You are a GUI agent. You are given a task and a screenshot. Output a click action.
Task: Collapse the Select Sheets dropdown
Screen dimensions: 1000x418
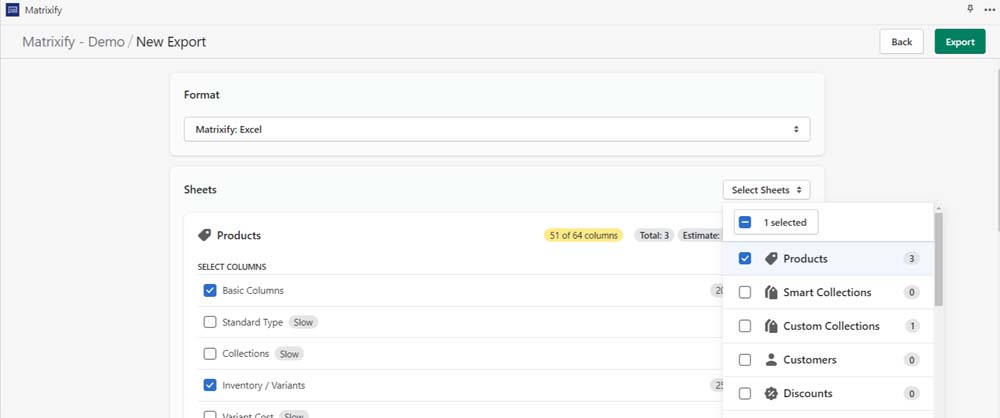point(767,190)
